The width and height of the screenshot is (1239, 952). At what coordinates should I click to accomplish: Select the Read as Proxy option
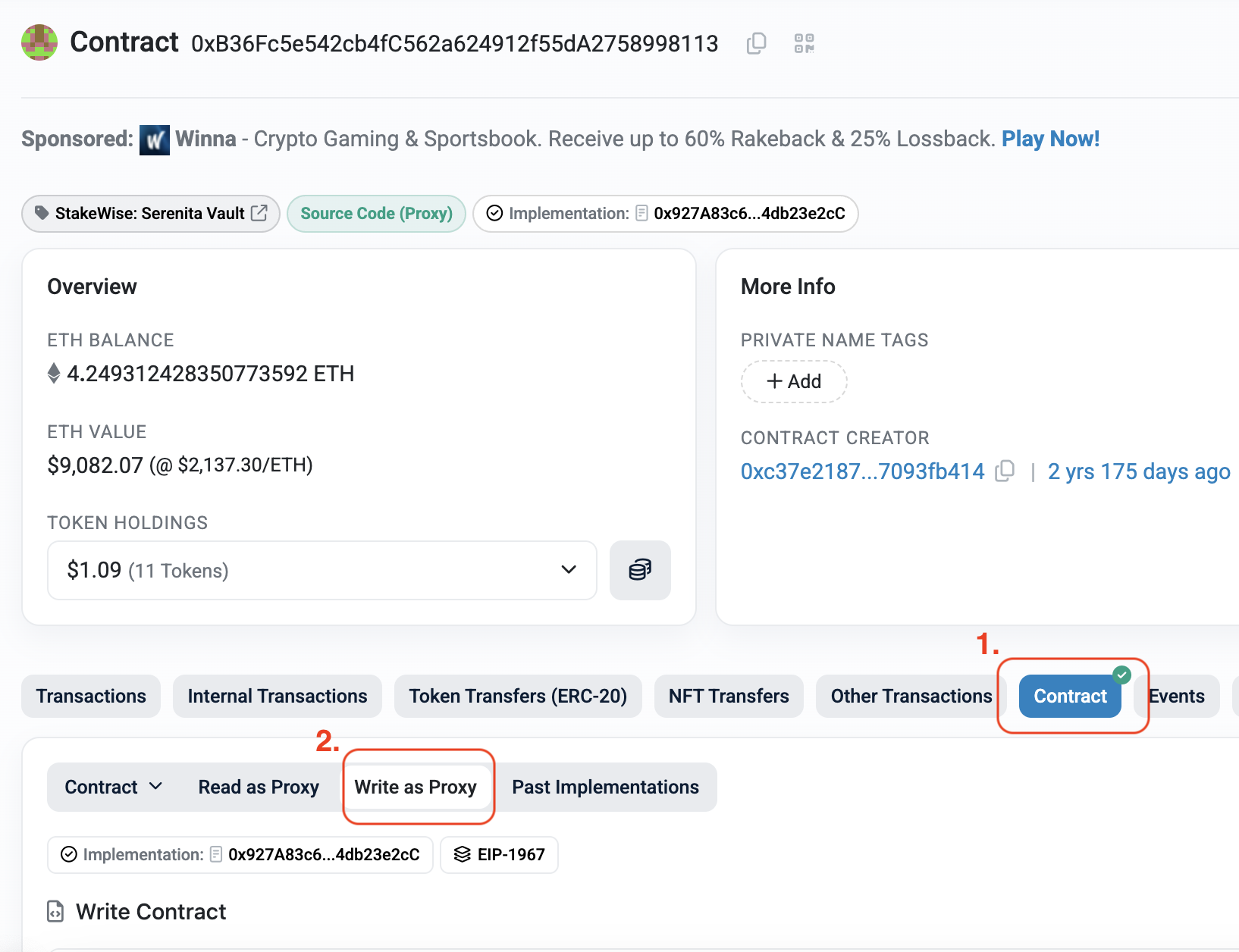(259, 787)
